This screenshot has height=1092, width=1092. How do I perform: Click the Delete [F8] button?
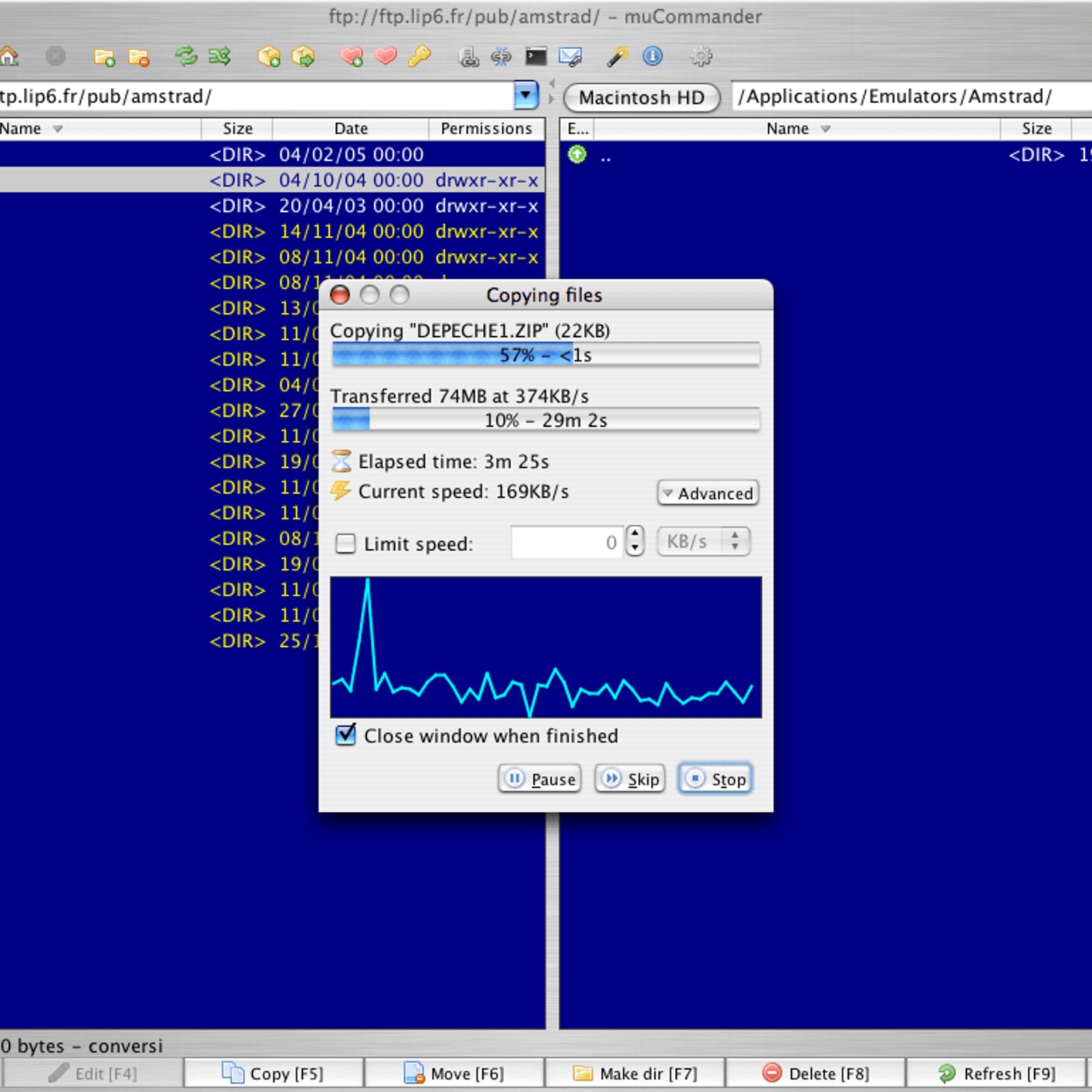tap(816, 1074)
